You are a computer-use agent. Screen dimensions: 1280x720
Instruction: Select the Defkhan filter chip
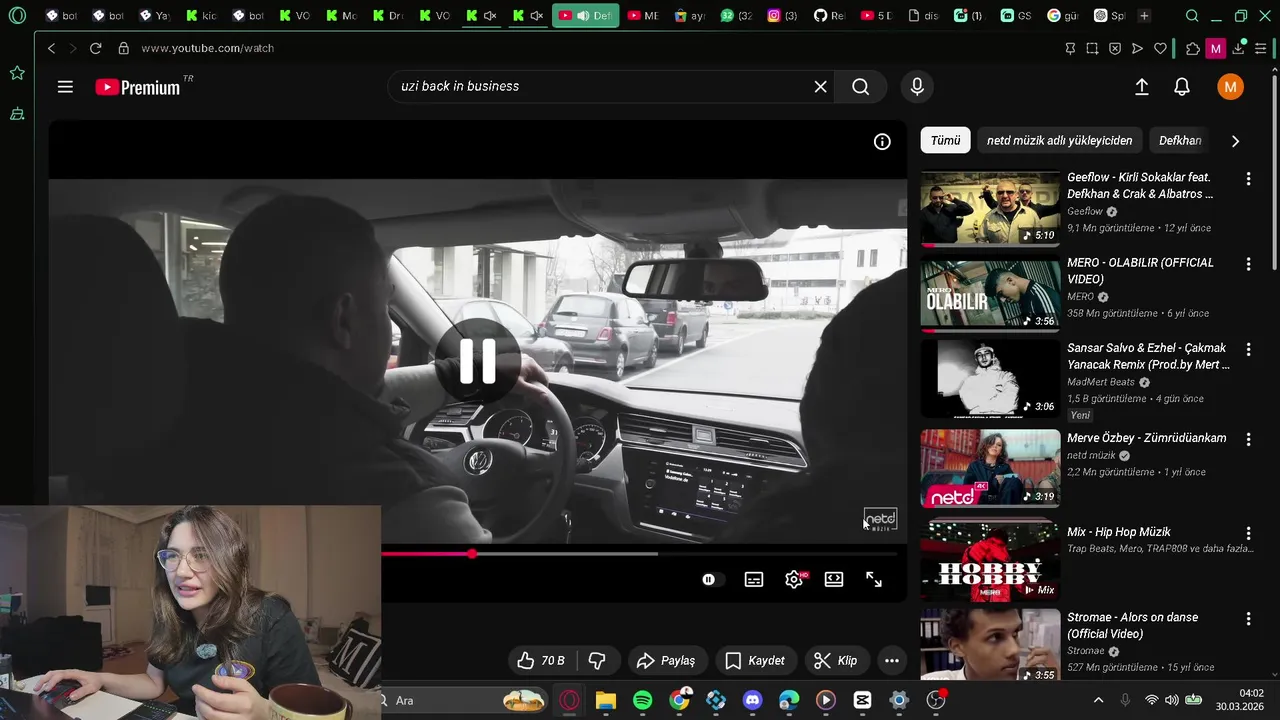[x=1180, y=141]
